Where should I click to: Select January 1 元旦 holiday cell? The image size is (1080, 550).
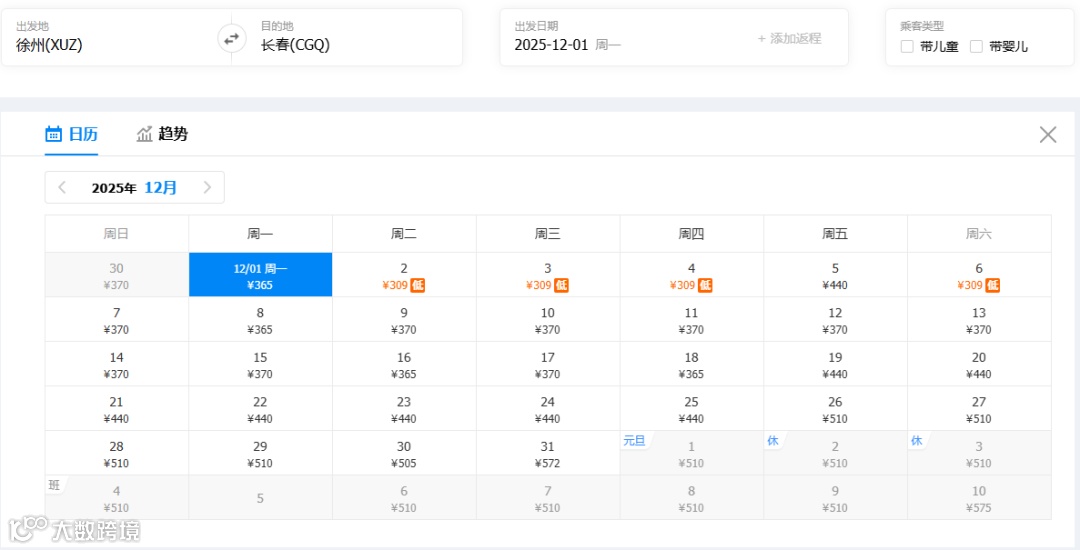click(x=692, y=454)
